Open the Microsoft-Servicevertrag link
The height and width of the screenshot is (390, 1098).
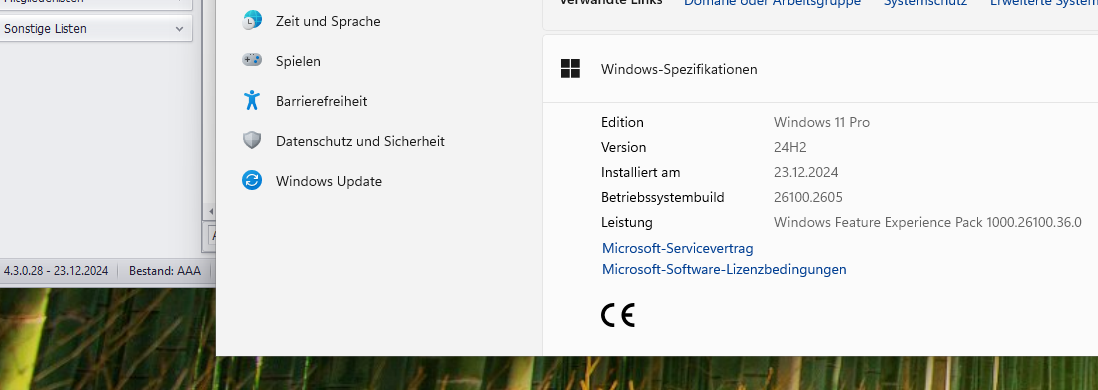(677, 248)
